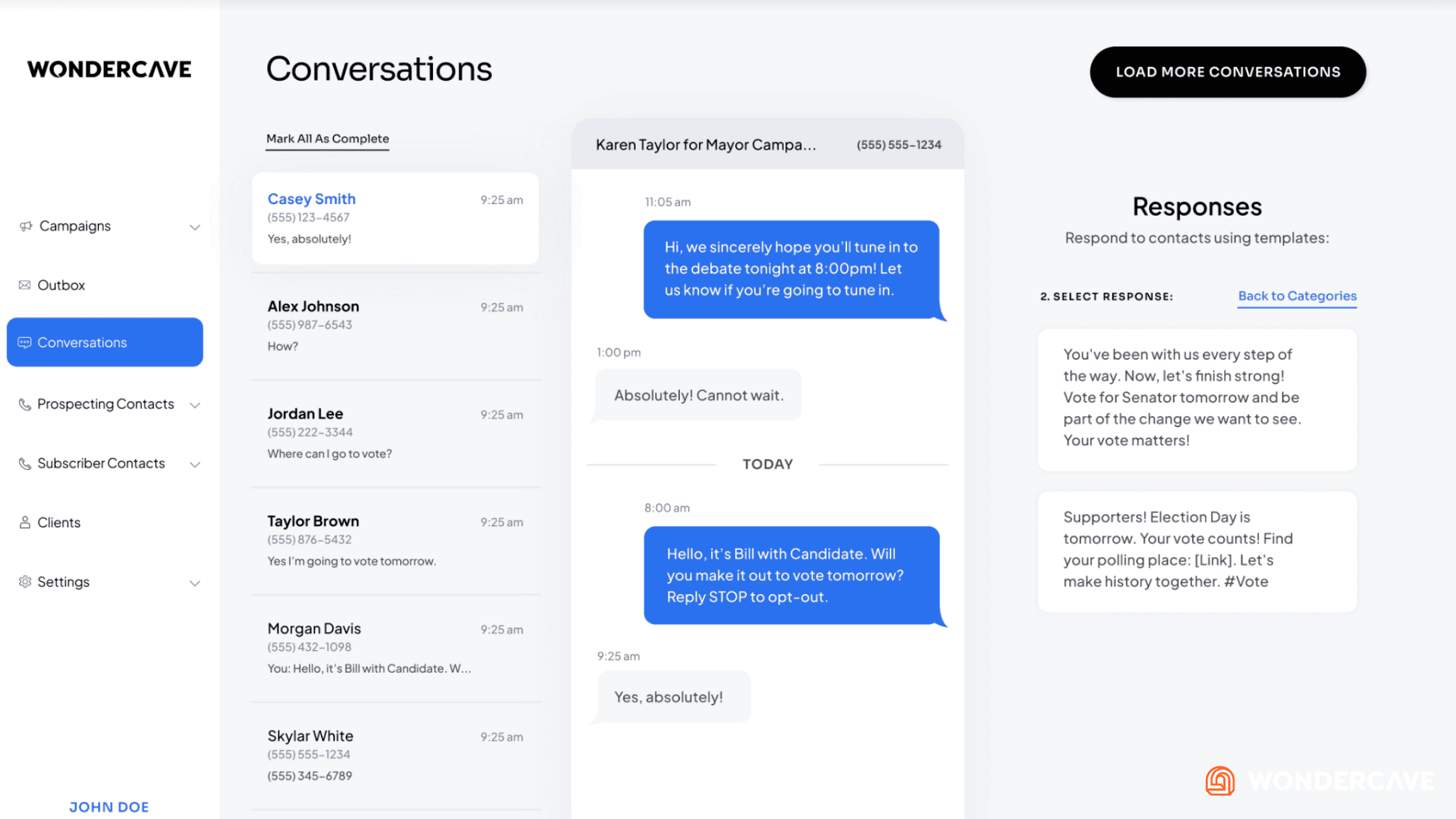Click the Outbox envelope icon

point(25,285)
